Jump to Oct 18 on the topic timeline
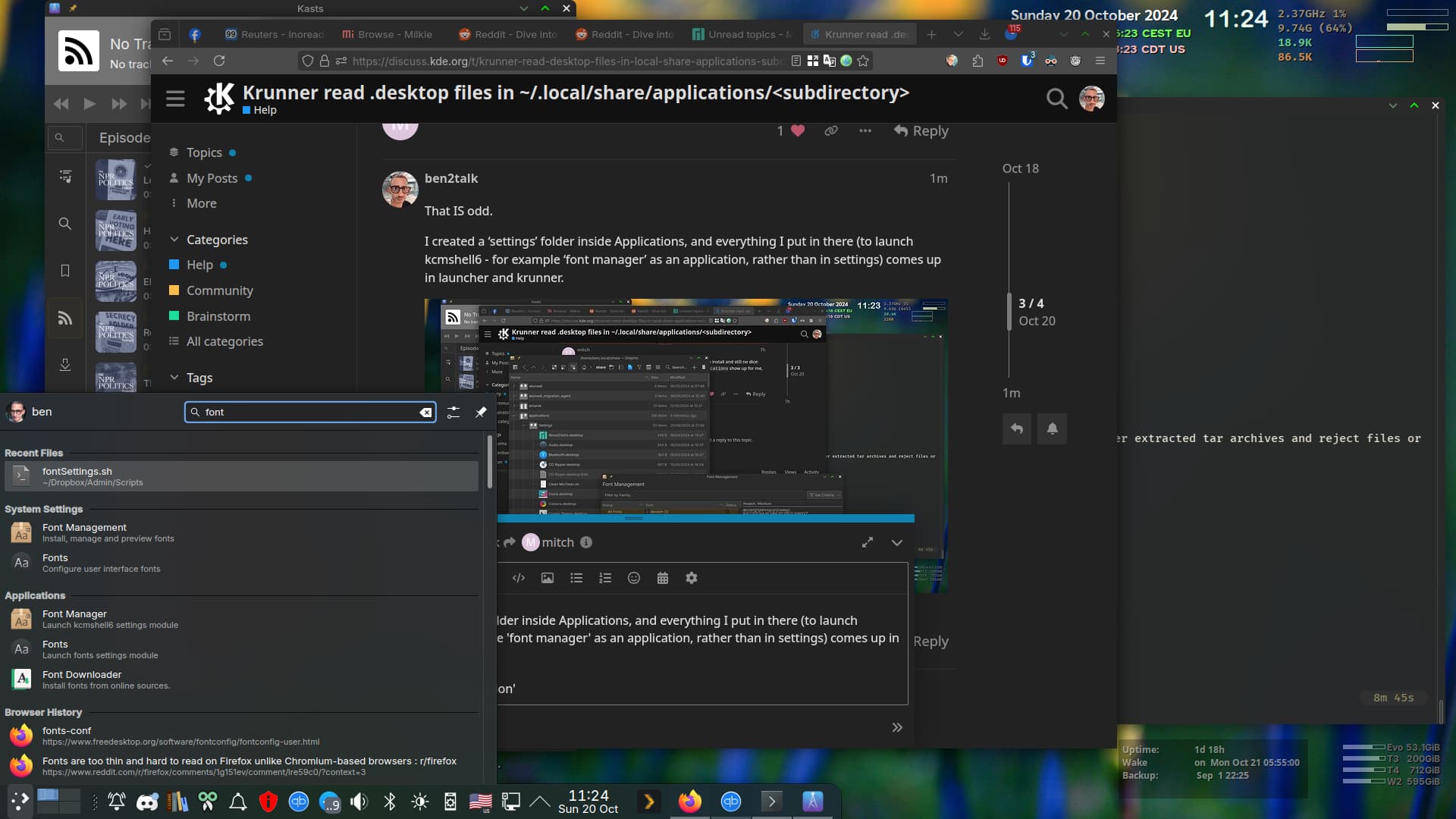 (x=1021, y=168)
